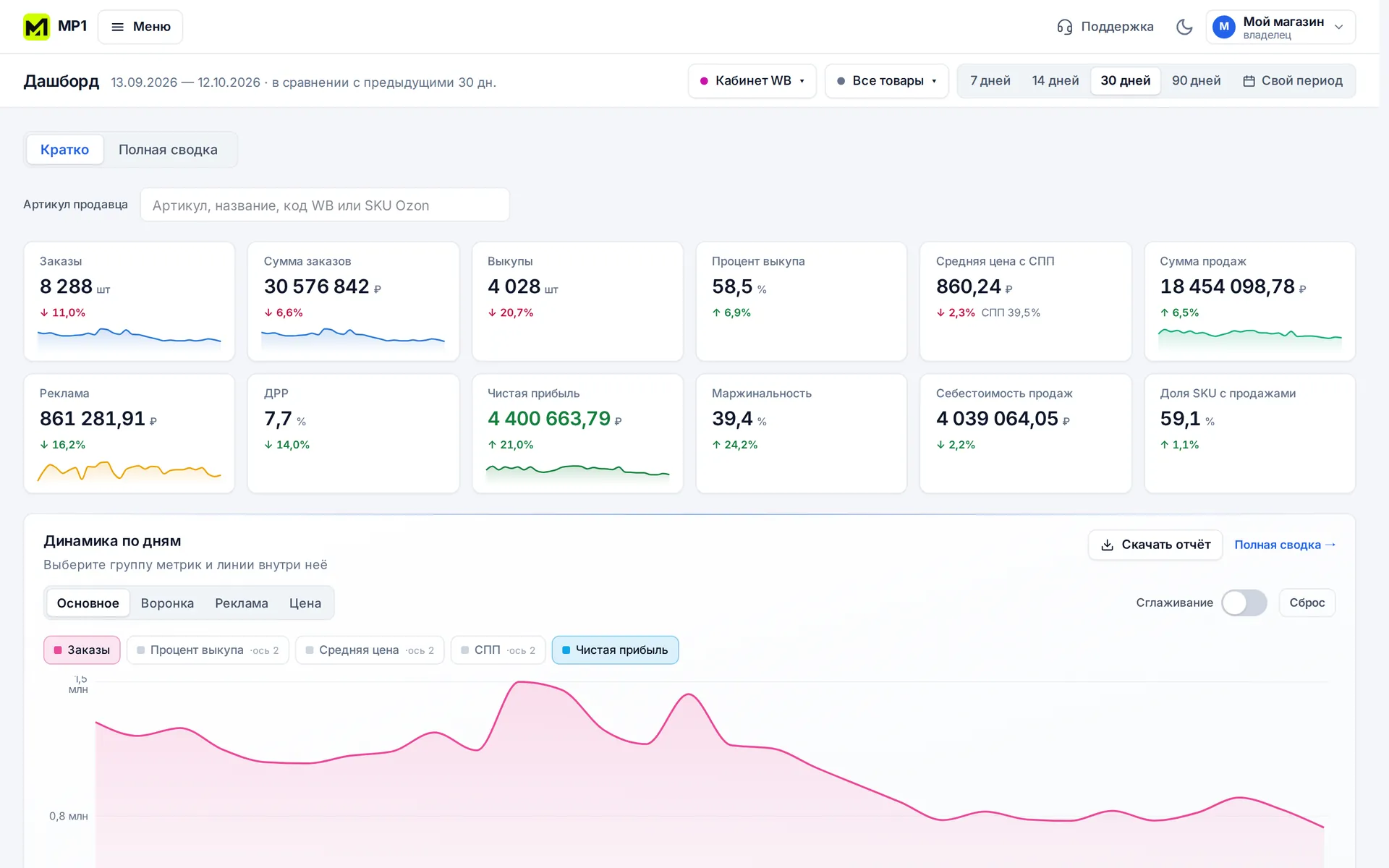Enable the Средняя цена chart line
Image resolution: width=1389 pixels, height=868 pixels.
coord(370,650)
